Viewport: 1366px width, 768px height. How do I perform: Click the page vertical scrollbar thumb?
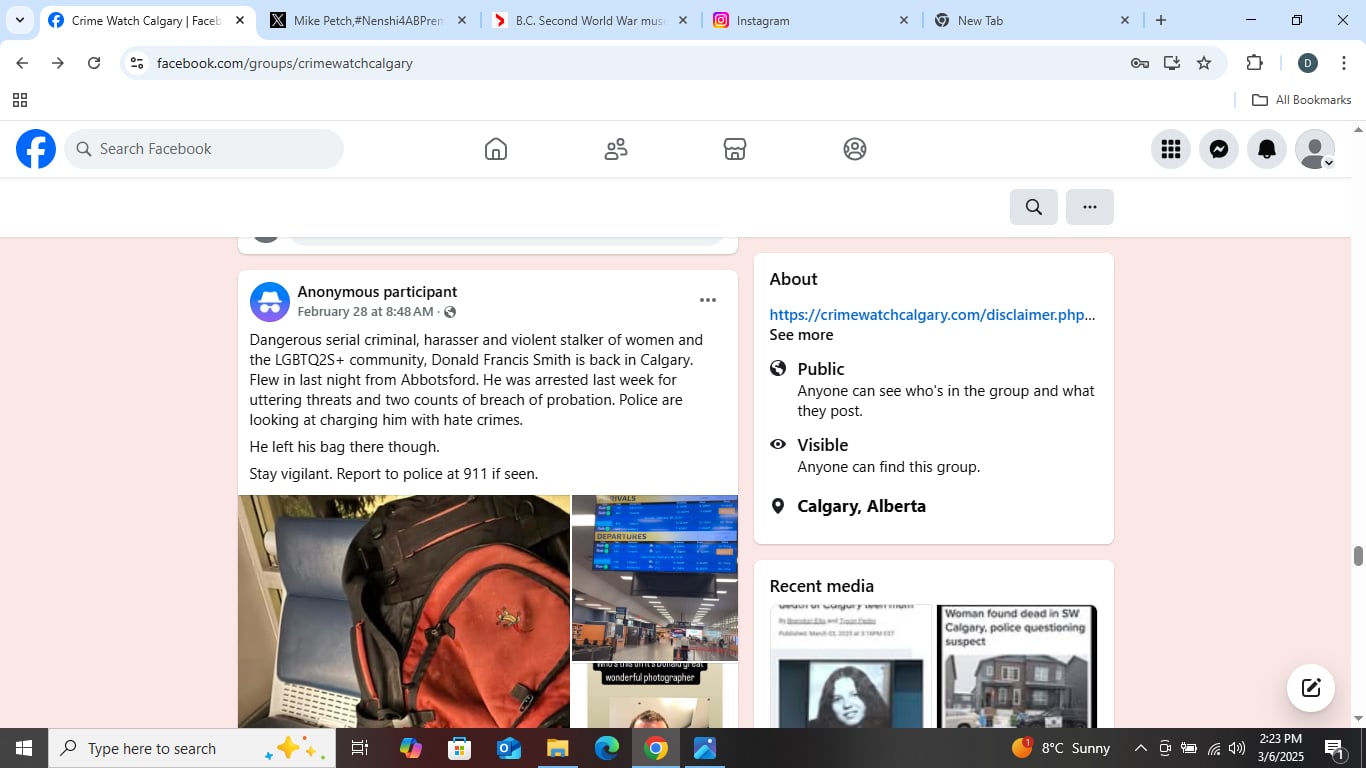point(1358,556)
